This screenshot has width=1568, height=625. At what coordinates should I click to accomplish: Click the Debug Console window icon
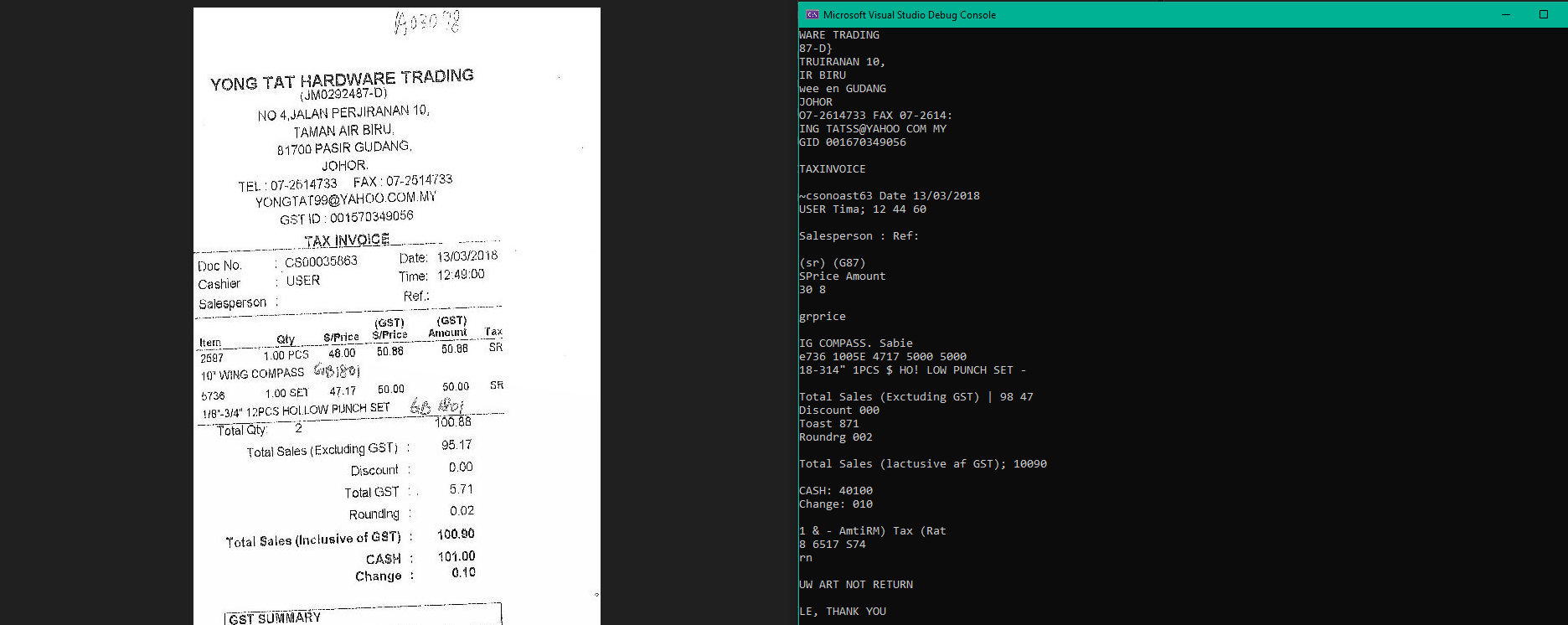pos(812,14)
